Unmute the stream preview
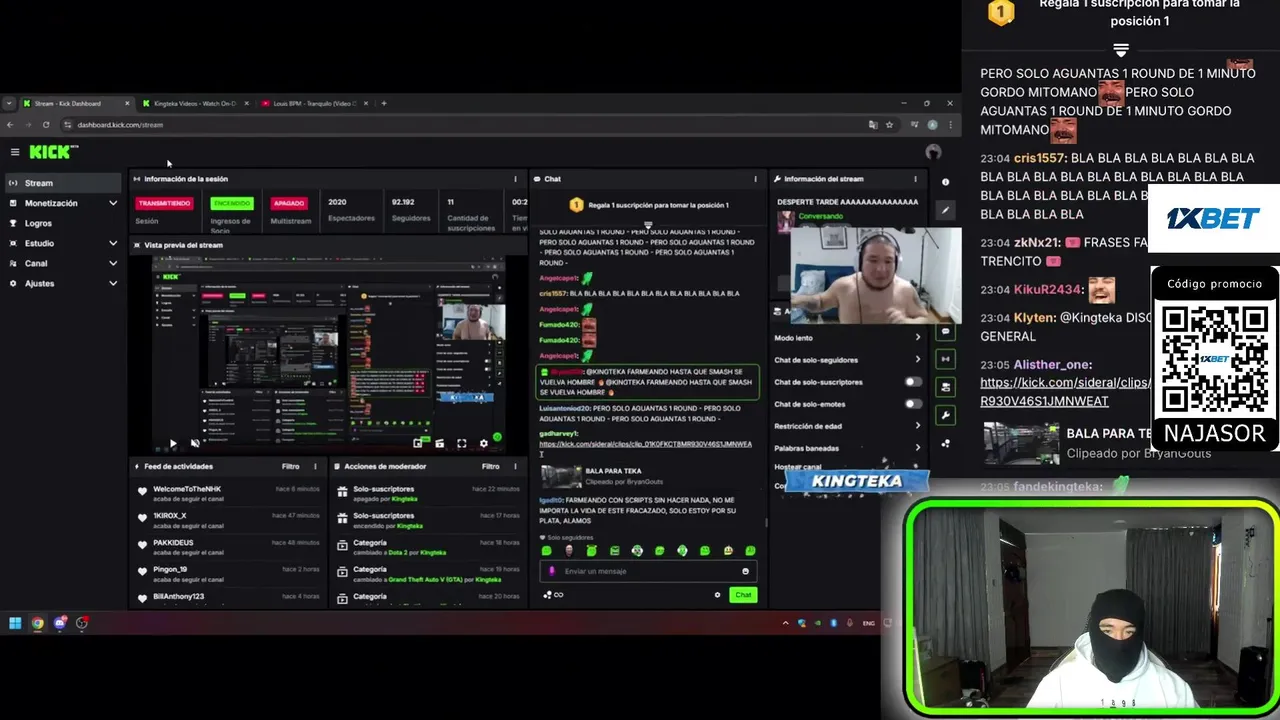 [195, 443]
